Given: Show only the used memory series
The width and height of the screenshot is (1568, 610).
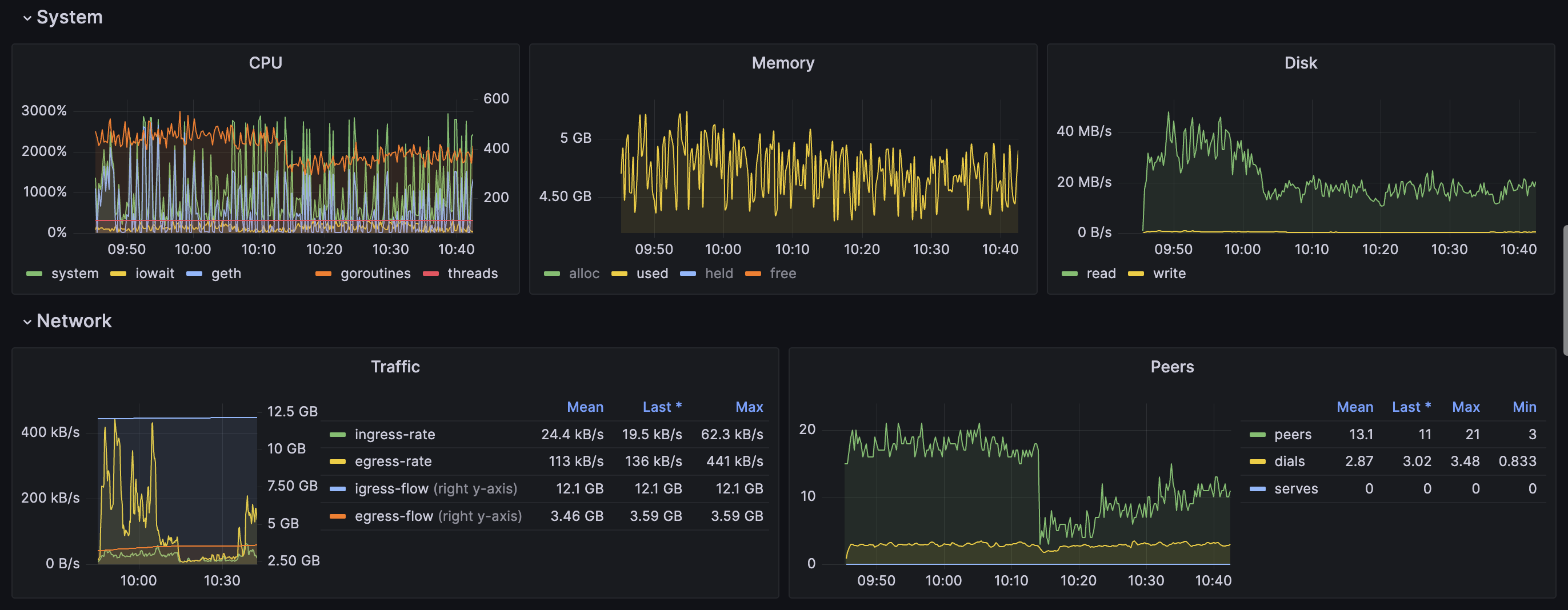Looking at the screenshot, I should click(652, 274).
